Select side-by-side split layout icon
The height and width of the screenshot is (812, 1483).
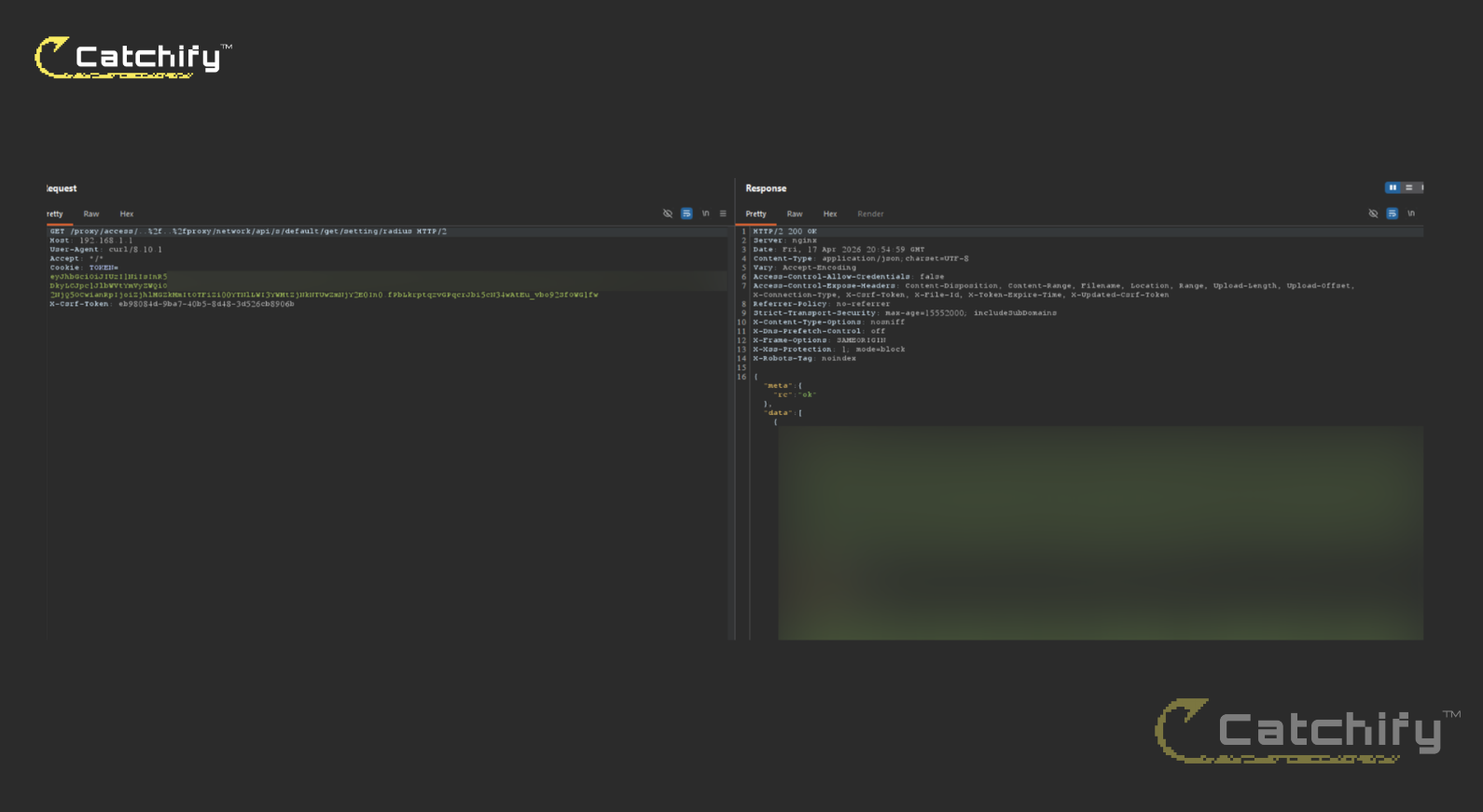coord(1393,187)
